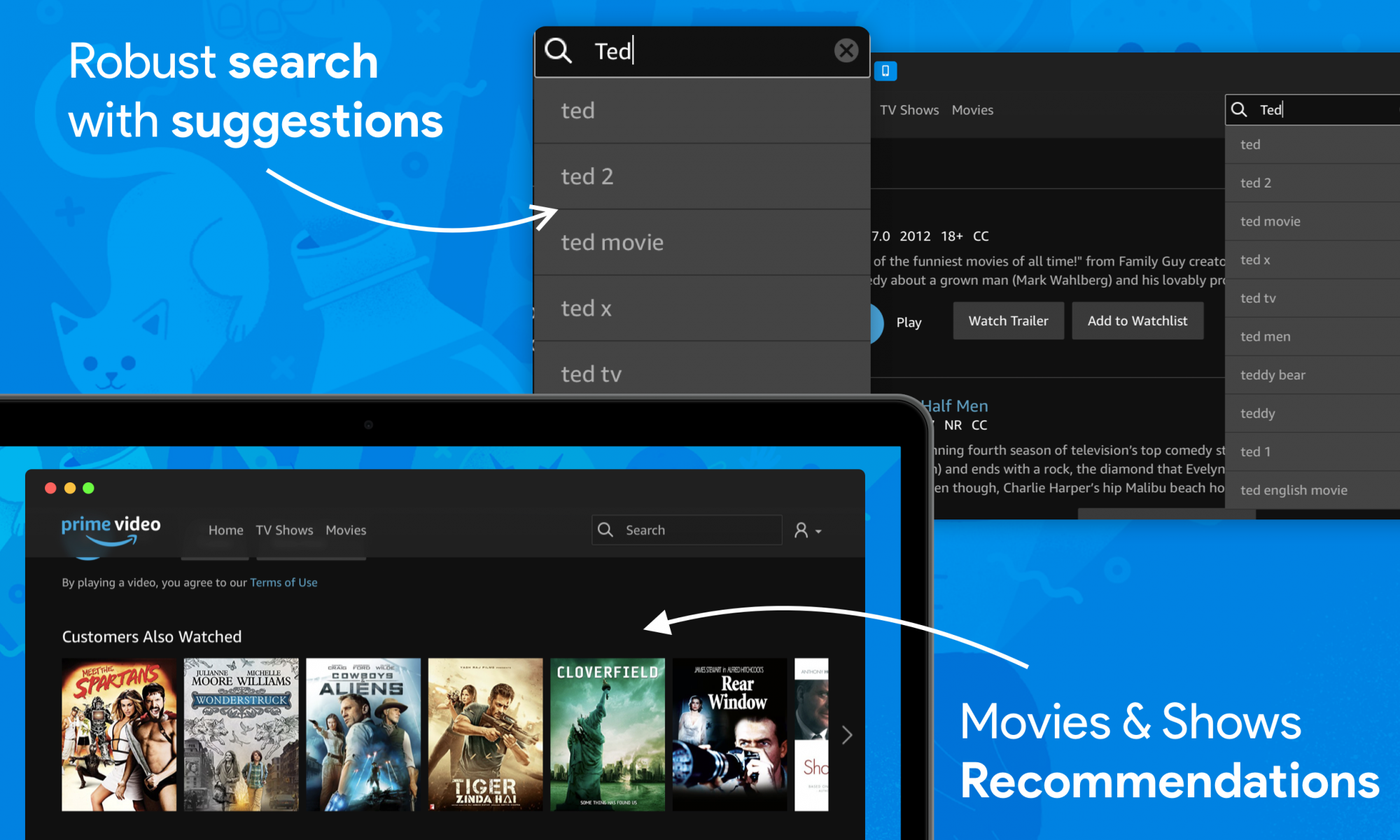Clear the large Ted search field
Screen dimensions: 1400x840
(846, 50)
